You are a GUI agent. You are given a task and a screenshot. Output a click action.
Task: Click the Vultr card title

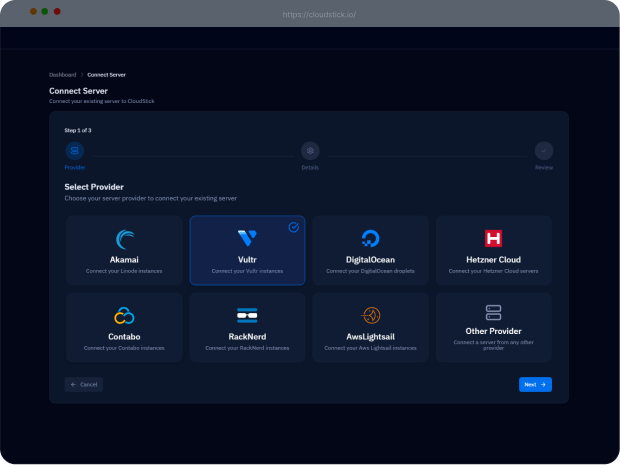click(247, 260)
